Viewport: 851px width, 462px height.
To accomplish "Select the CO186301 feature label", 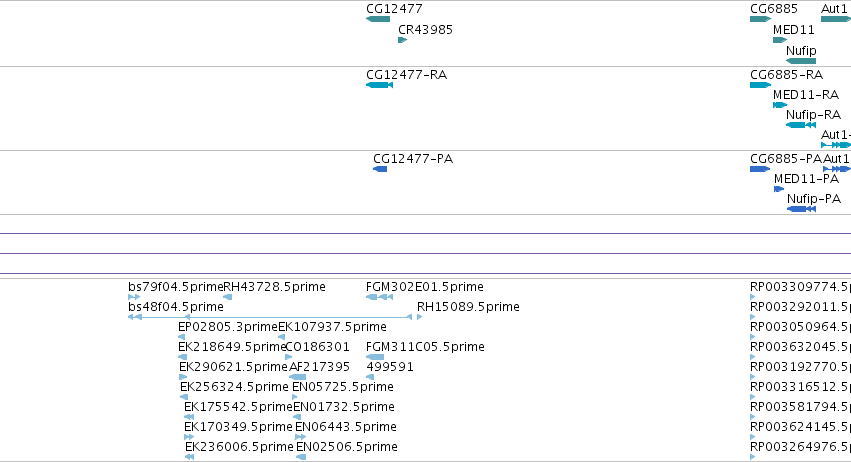I will [x=317, y=347].
